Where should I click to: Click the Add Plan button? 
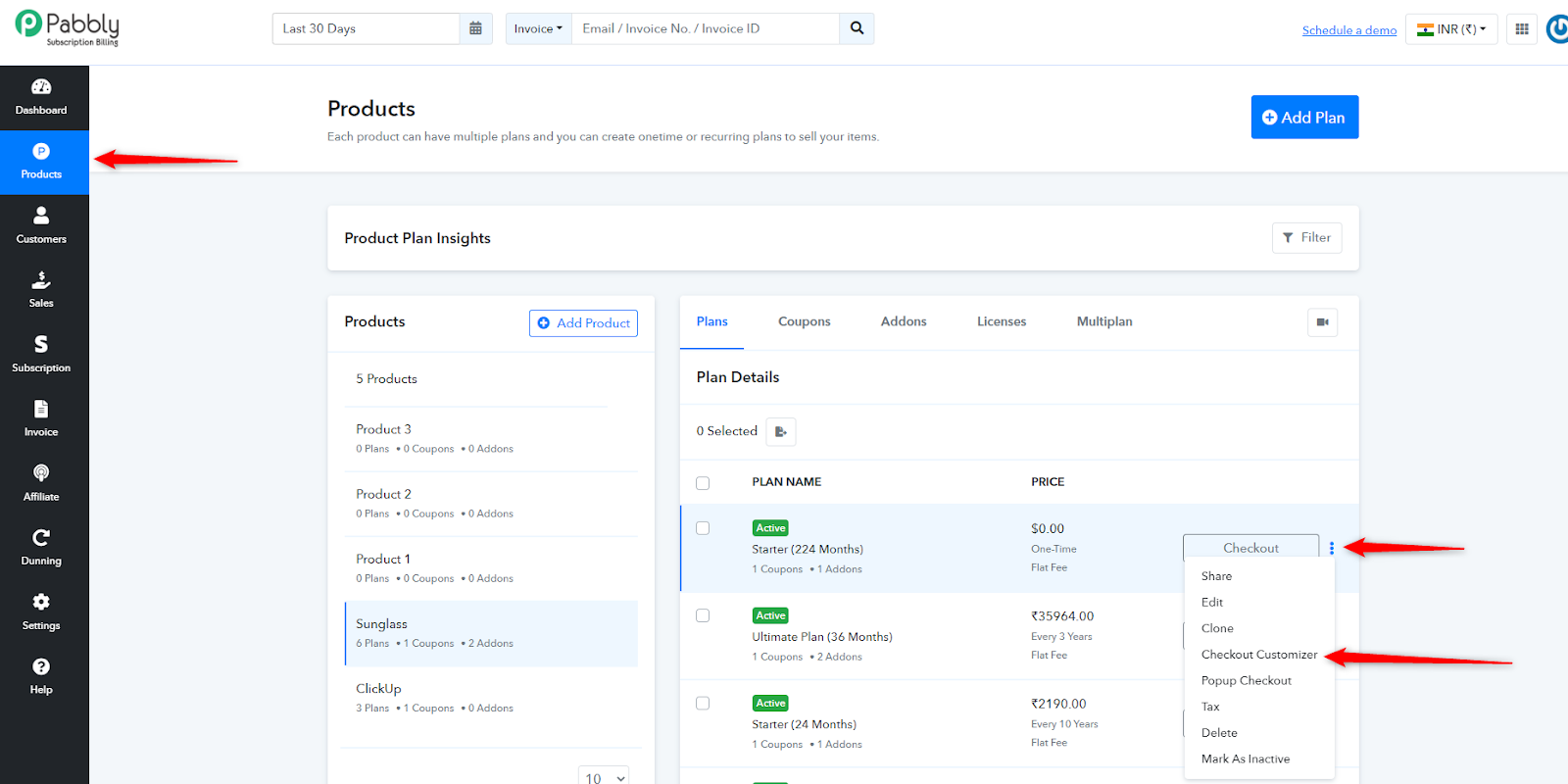(1304, 117)
